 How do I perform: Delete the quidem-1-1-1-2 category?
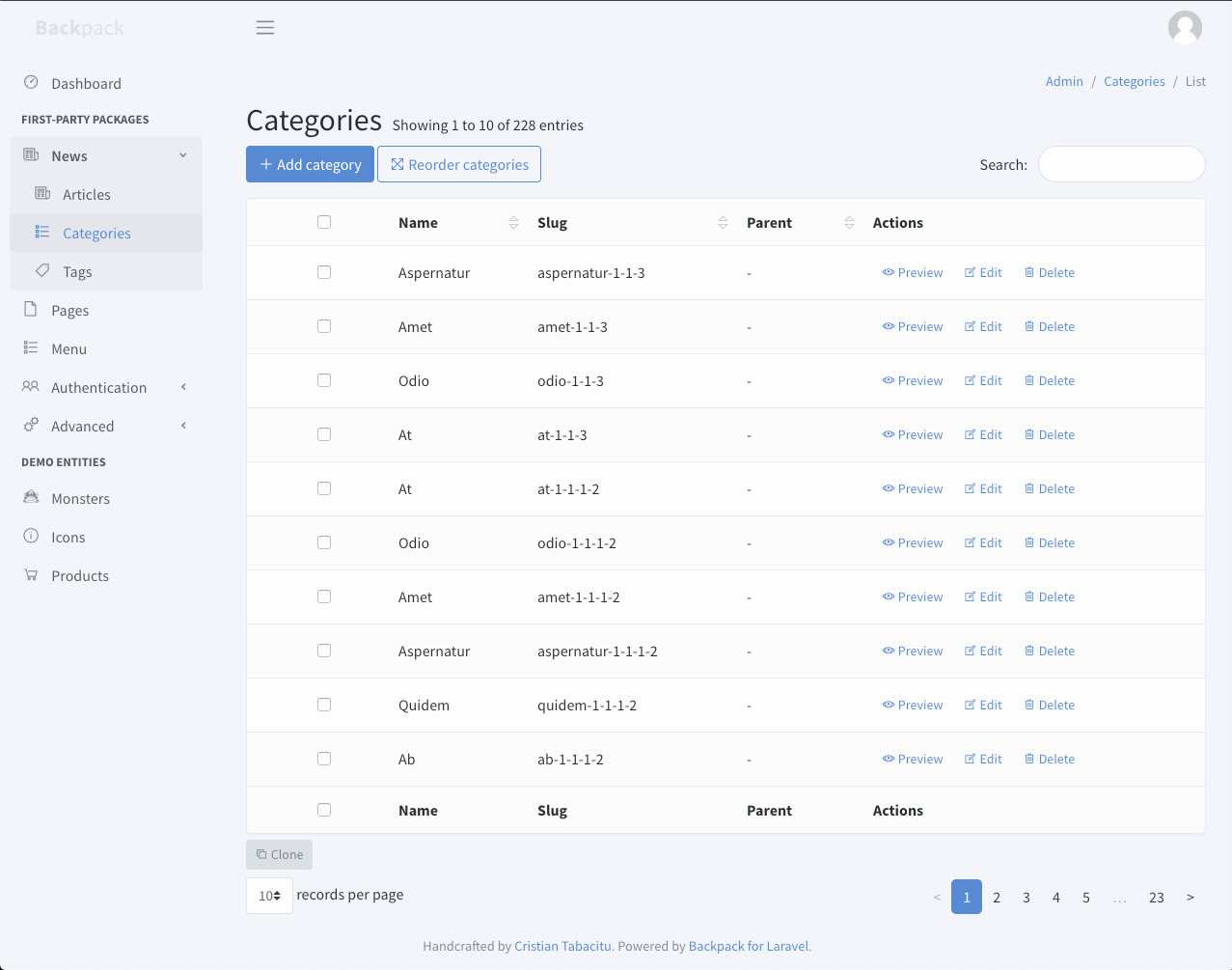(x=1050, y=706)
